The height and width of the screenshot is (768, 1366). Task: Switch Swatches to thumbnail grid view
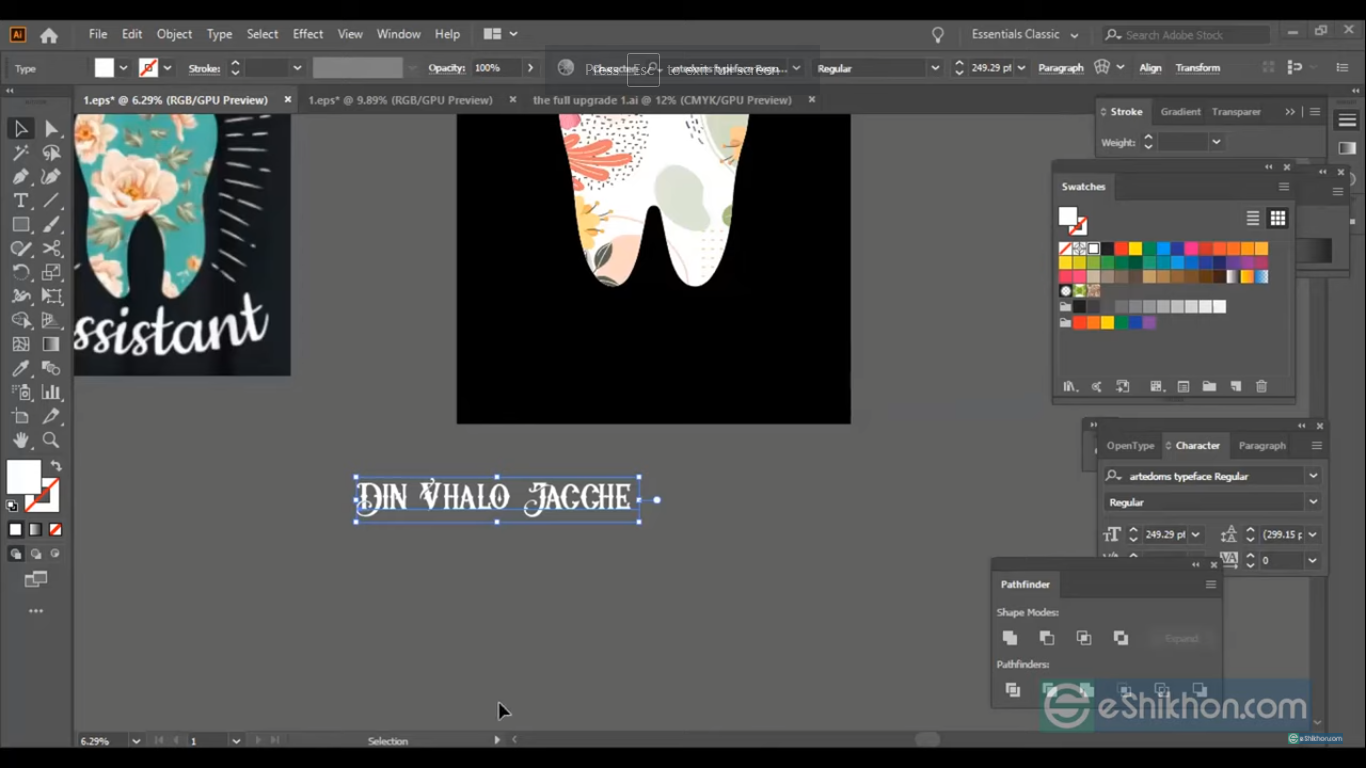pos(1278,218)
